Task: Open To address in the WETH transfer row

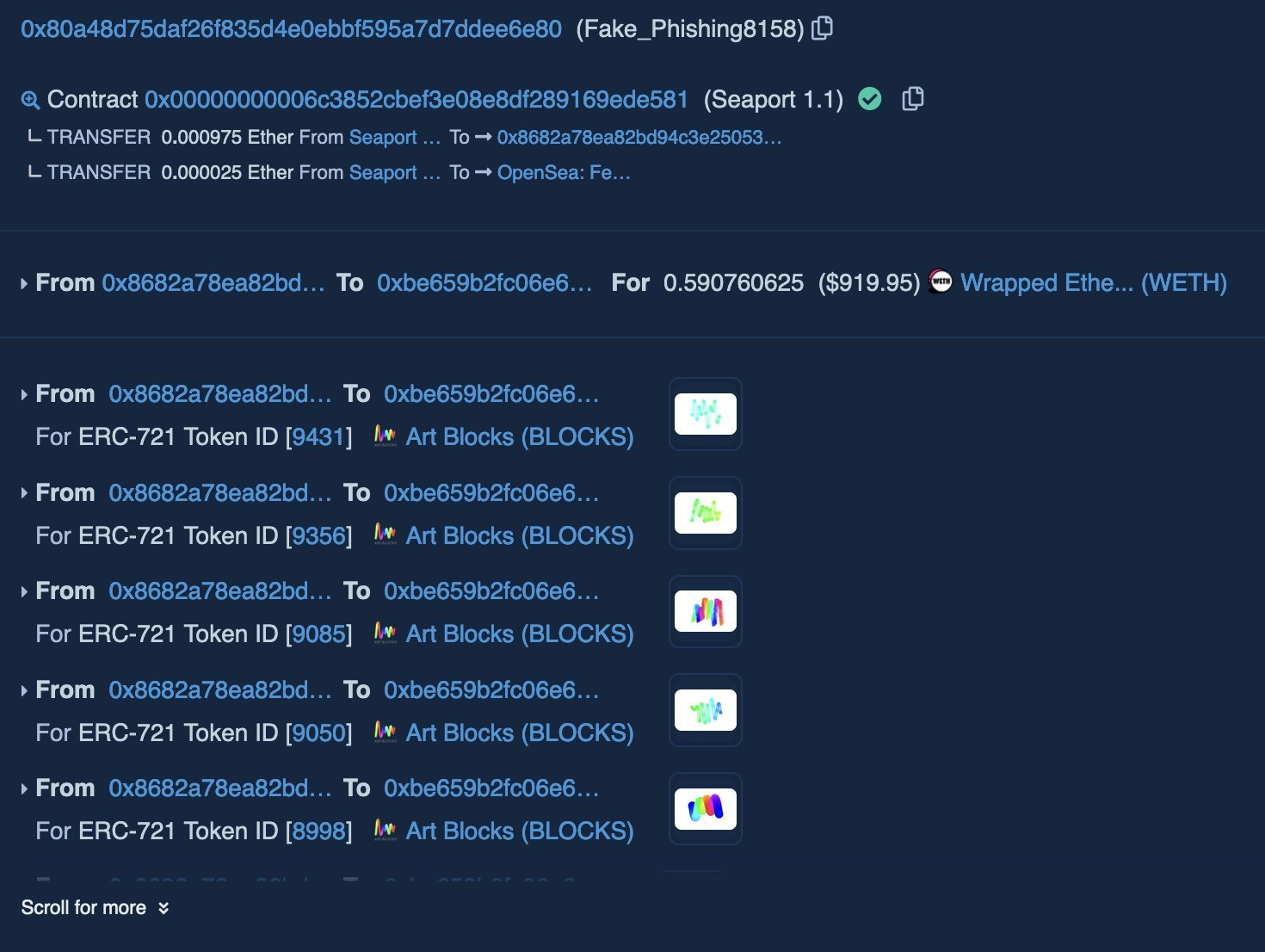Action: (484, 283)
